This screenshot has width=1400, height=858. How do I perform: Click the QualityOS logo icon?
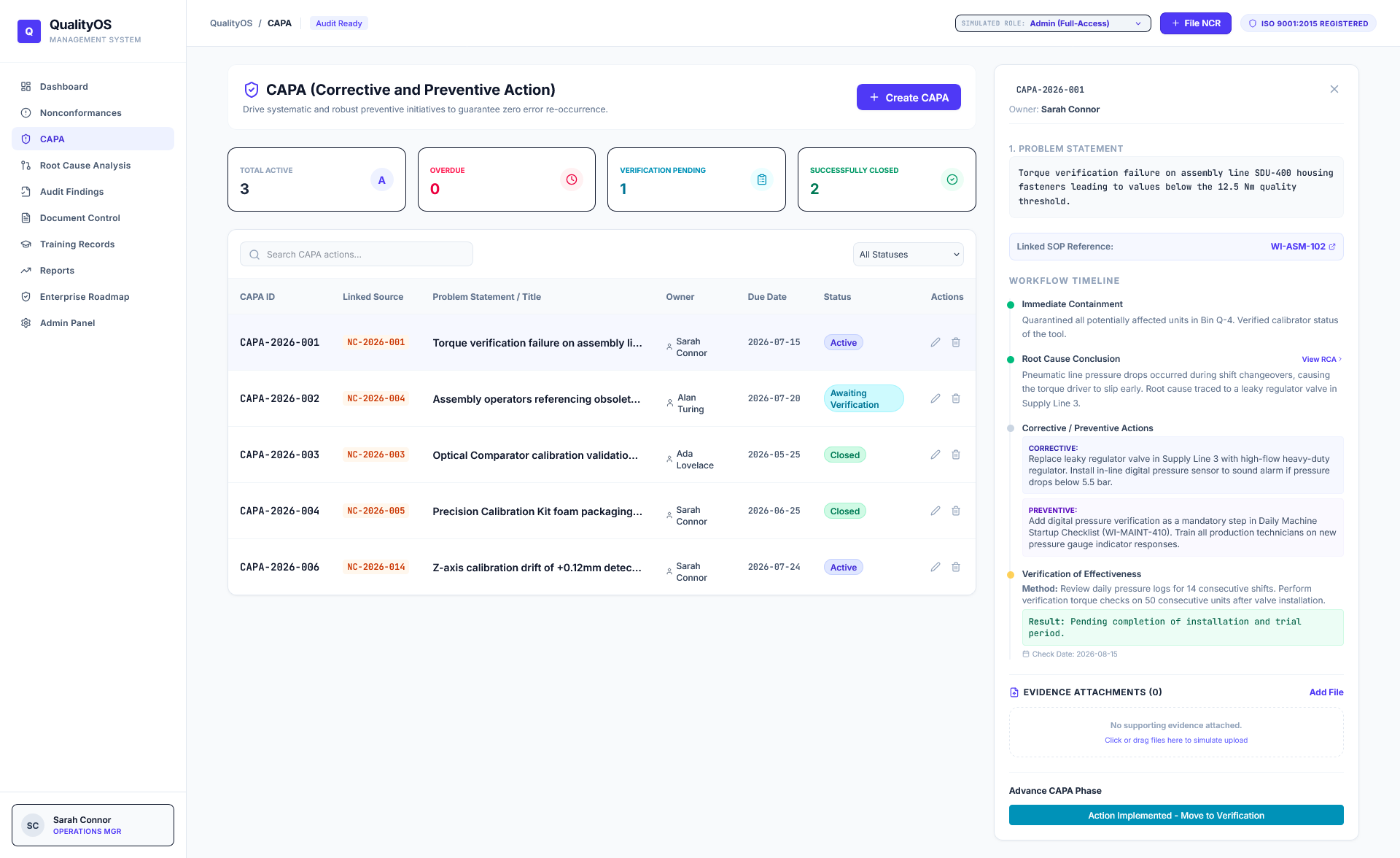tap(29, 31)
